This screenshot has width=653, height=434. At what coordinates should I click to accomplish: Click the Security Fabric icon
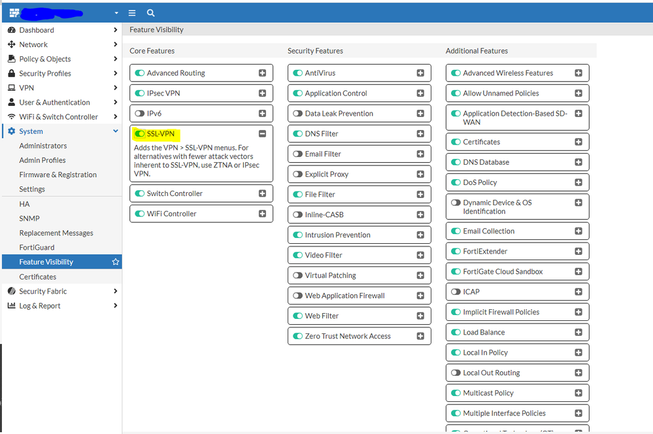(x=12, y=291)
